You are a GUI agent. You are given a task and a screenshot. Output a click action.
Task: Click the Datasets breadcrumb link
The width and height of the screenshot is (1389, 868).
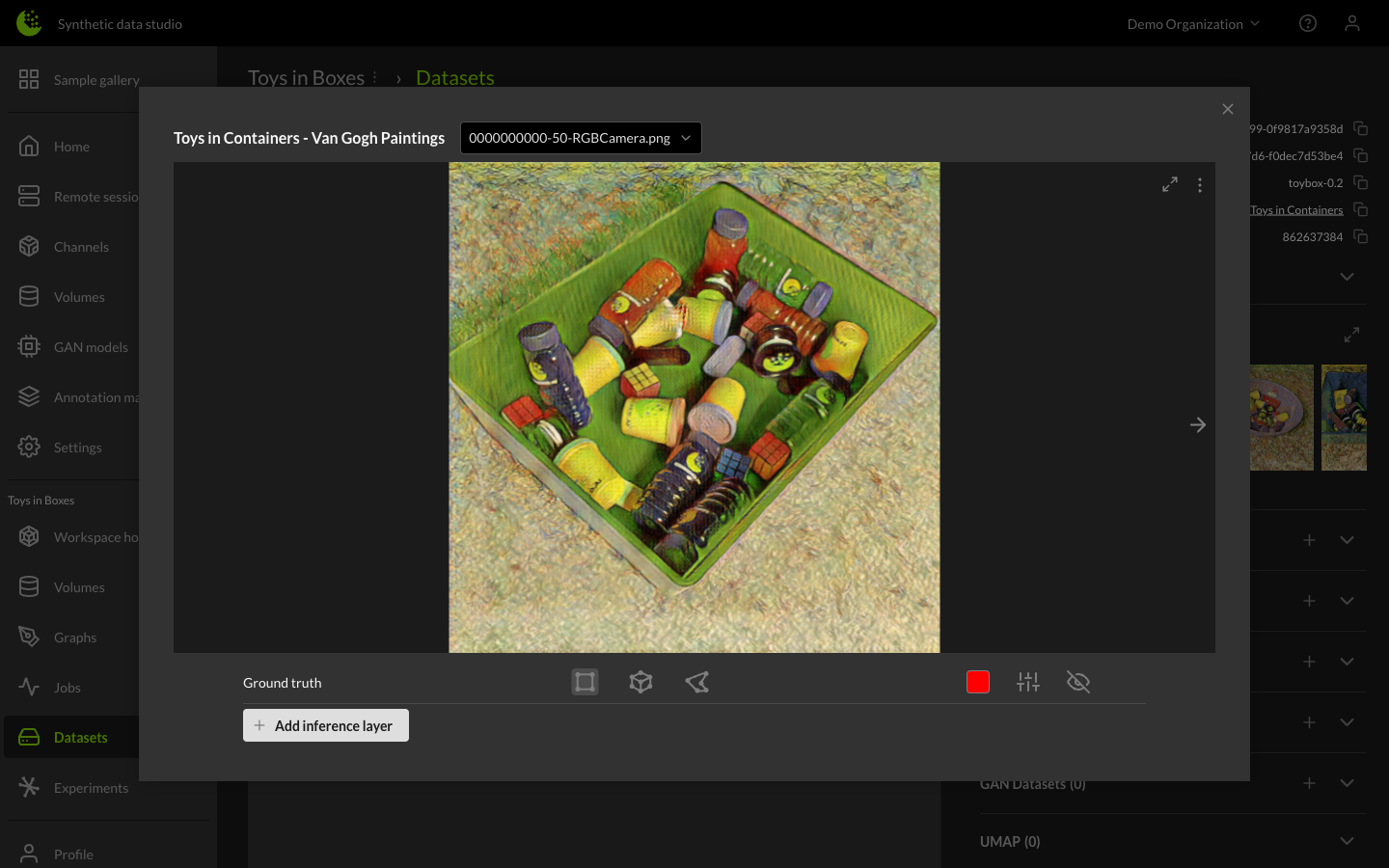pos(455,78)
